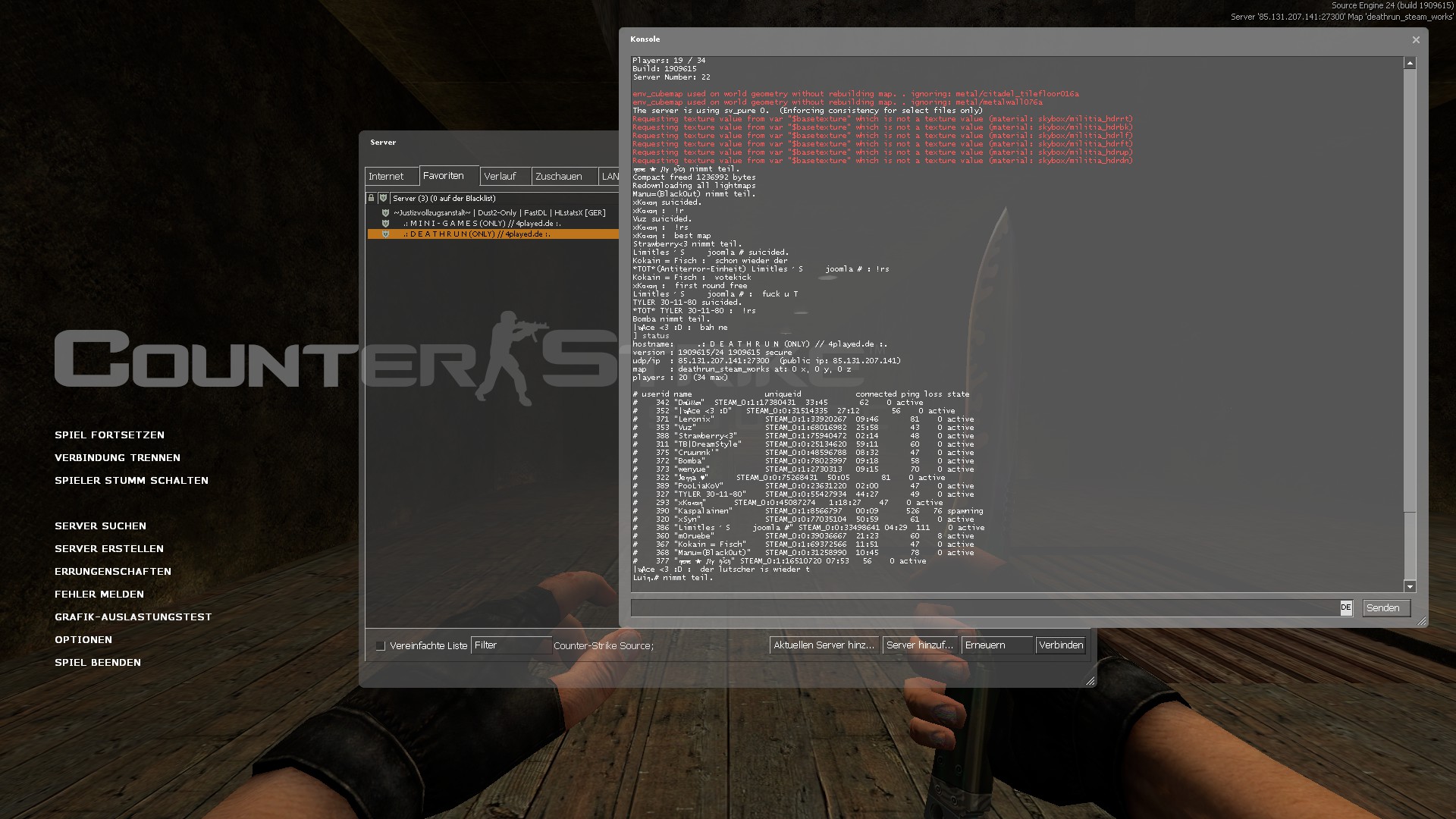Open Optionen in main menu

83,640
